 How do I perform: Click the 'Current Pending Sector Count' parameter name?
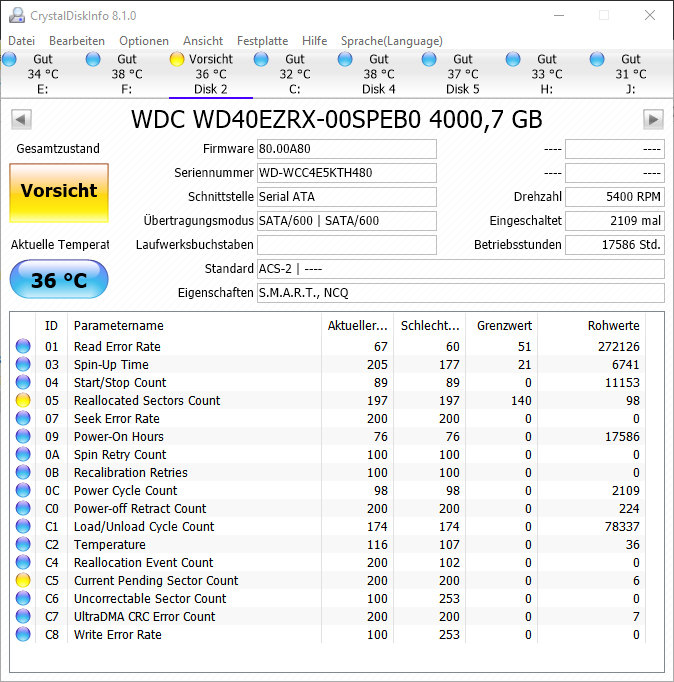point(156,580)
